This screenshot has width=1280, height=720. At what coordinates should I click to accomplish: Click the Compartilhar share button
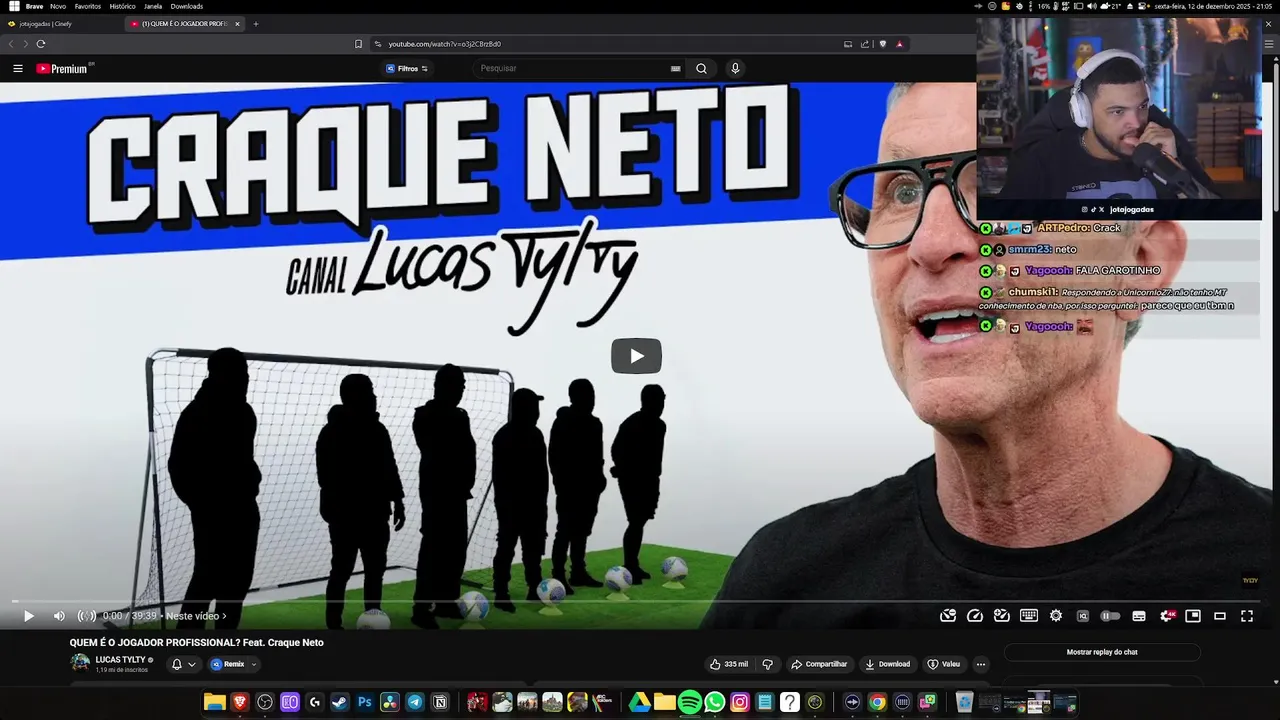click(x=819, y=664)
